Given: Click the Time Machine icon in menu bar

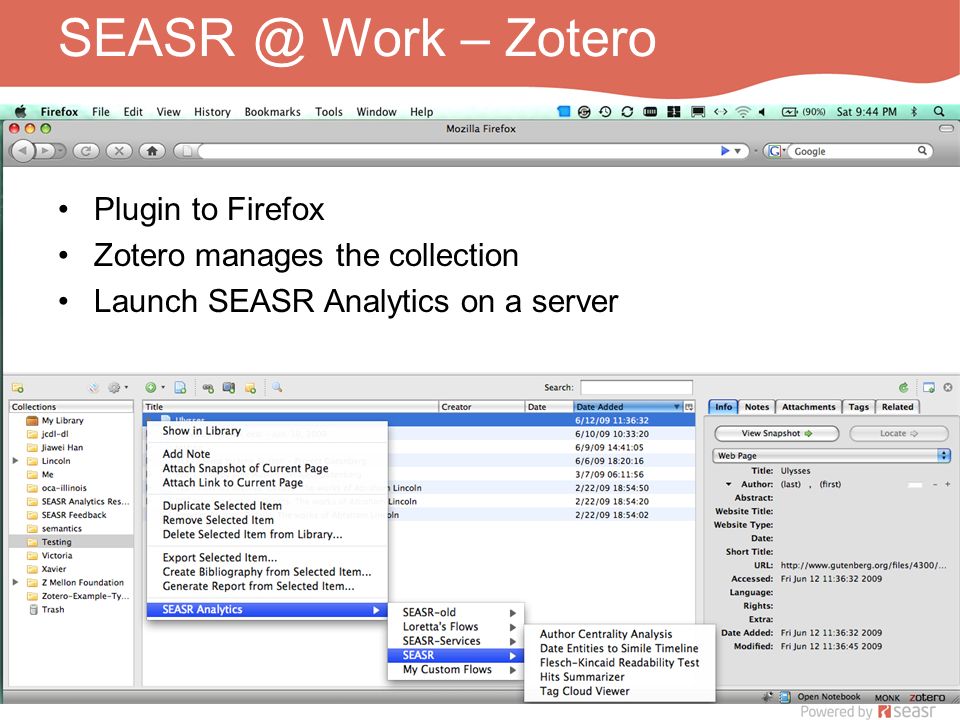Looking at the screenshot, I should pos(605,111).
